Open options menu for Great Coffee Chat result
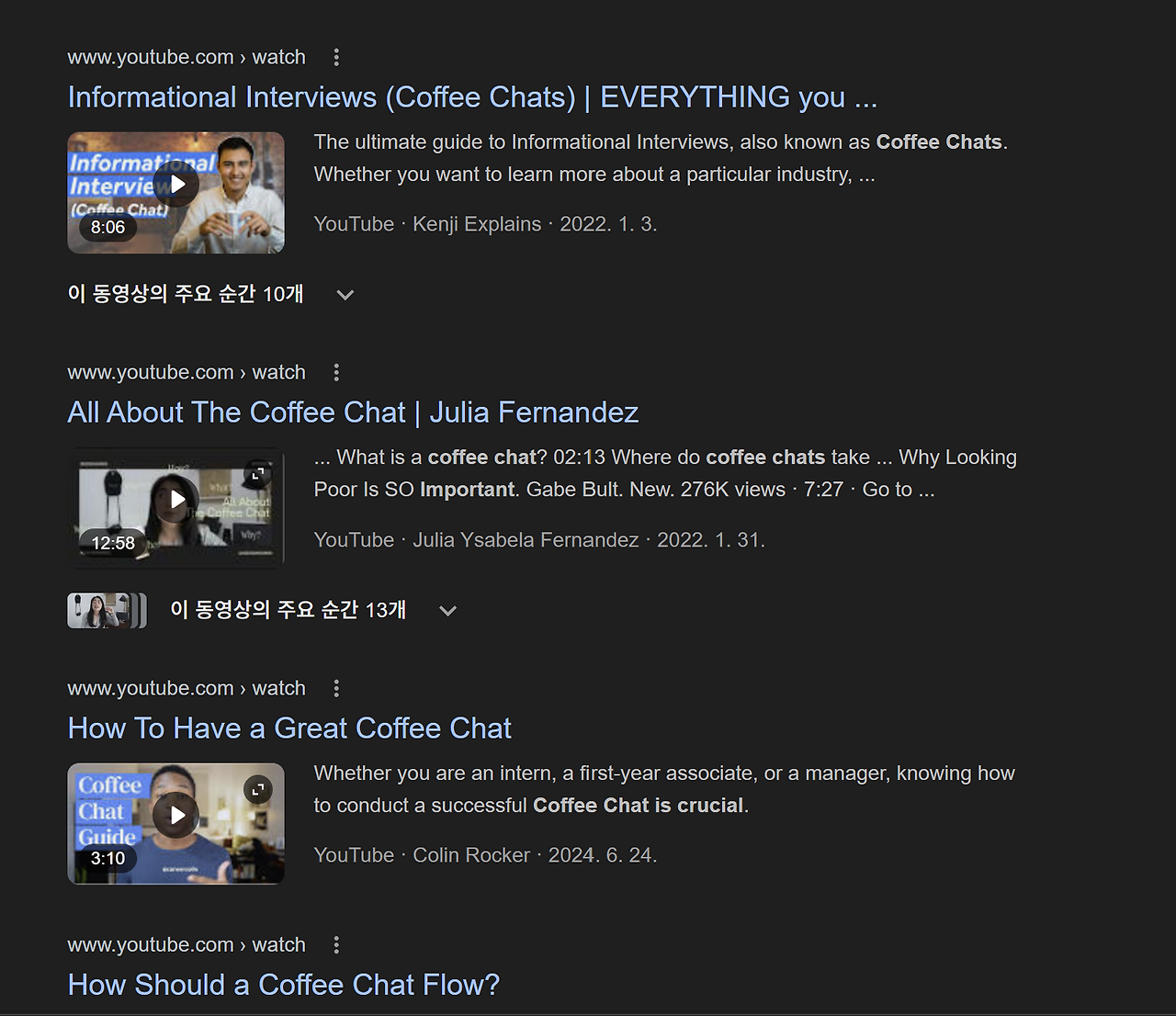Screen dimensions: 1176x1016 [x=336, y=689]
